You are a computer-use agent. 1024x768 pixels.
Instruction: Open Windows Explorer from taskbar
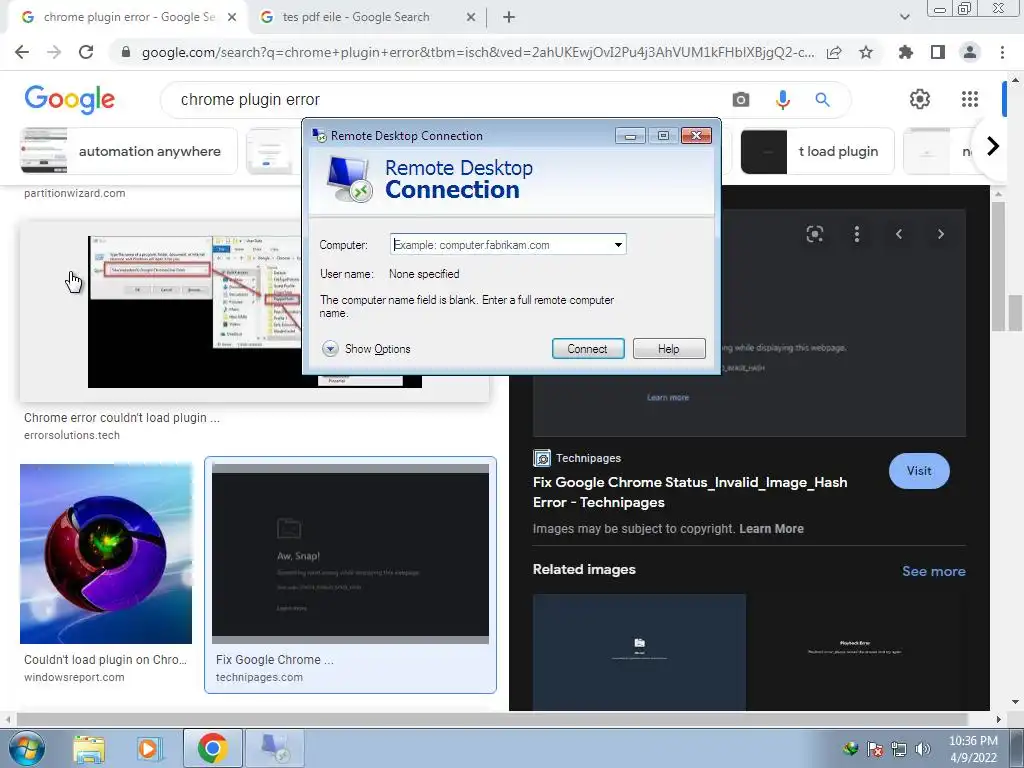[x=89, y=749]
